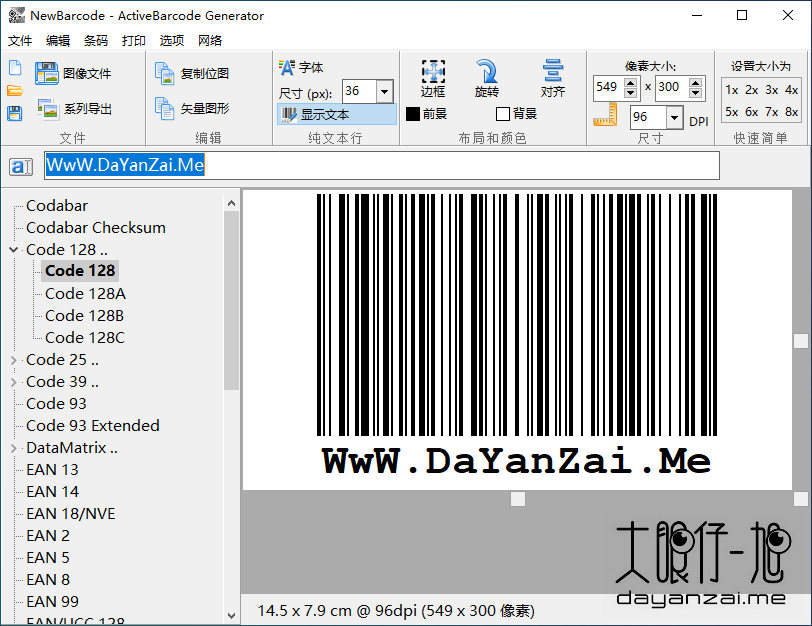Click the 系列导出 series export icon
Image resolution: width=812 pixels, height=626 pixels.
tap(48, 108)
